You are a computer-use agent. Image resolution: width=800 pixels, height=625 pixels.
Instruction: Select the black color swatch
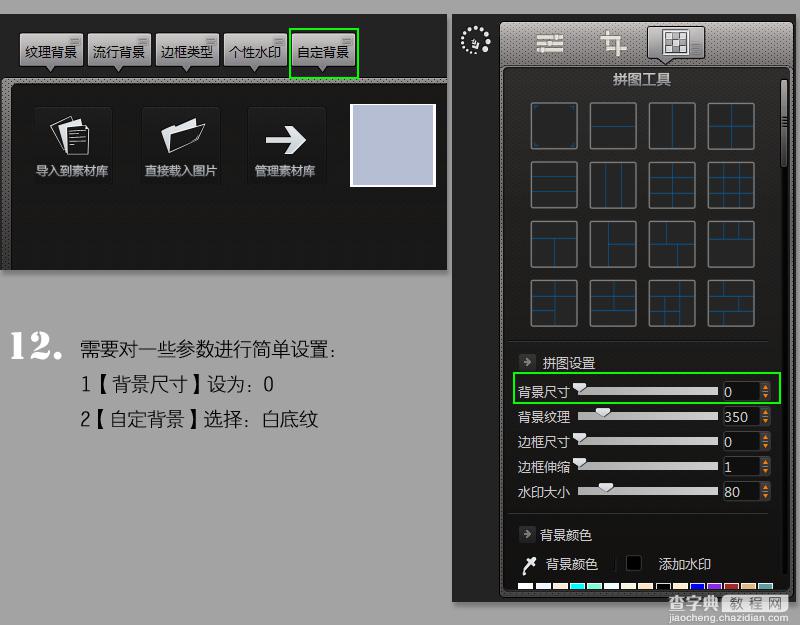coord(663,586)
